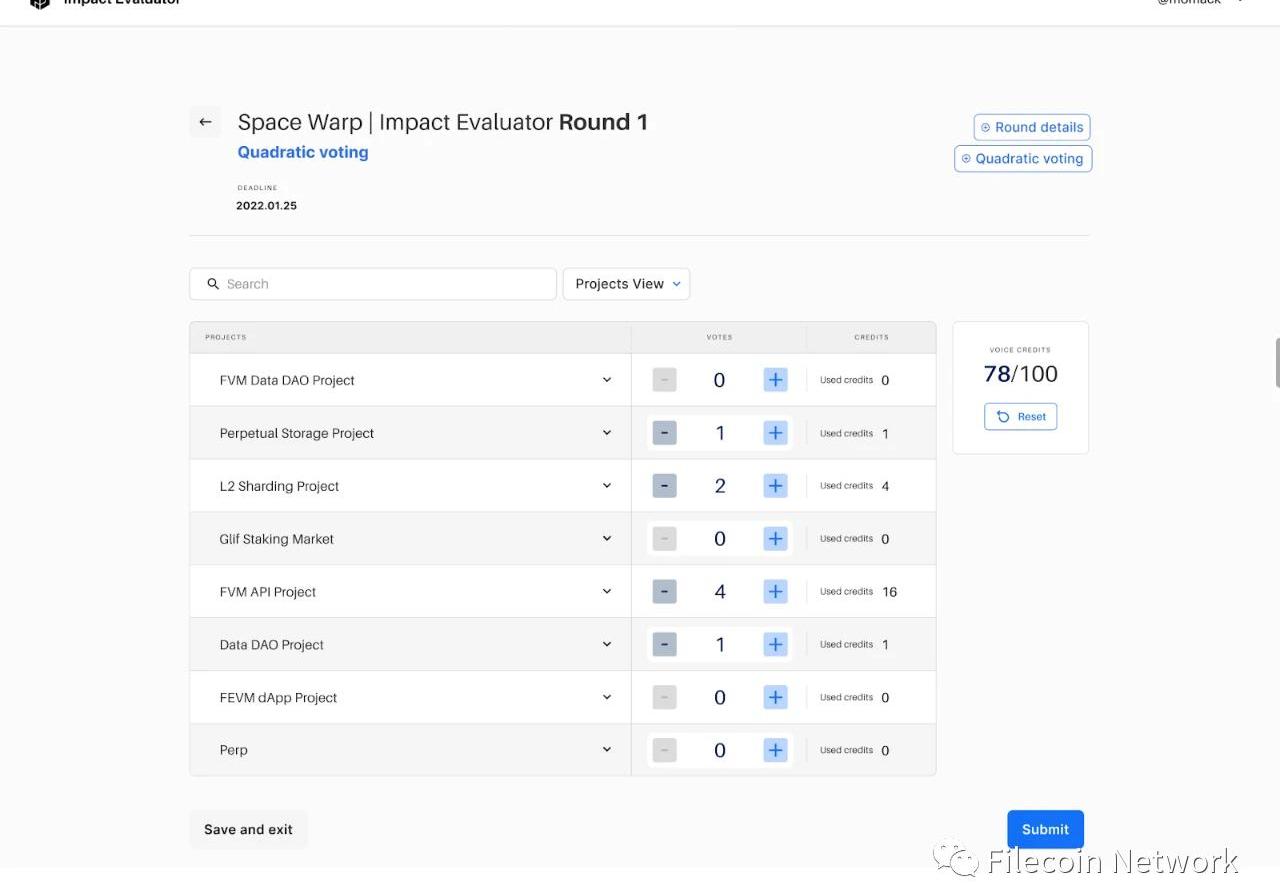Add a vote to L2 Sharding Project
The width and height of the screenshot is (1280, 884).
point(775,486)
